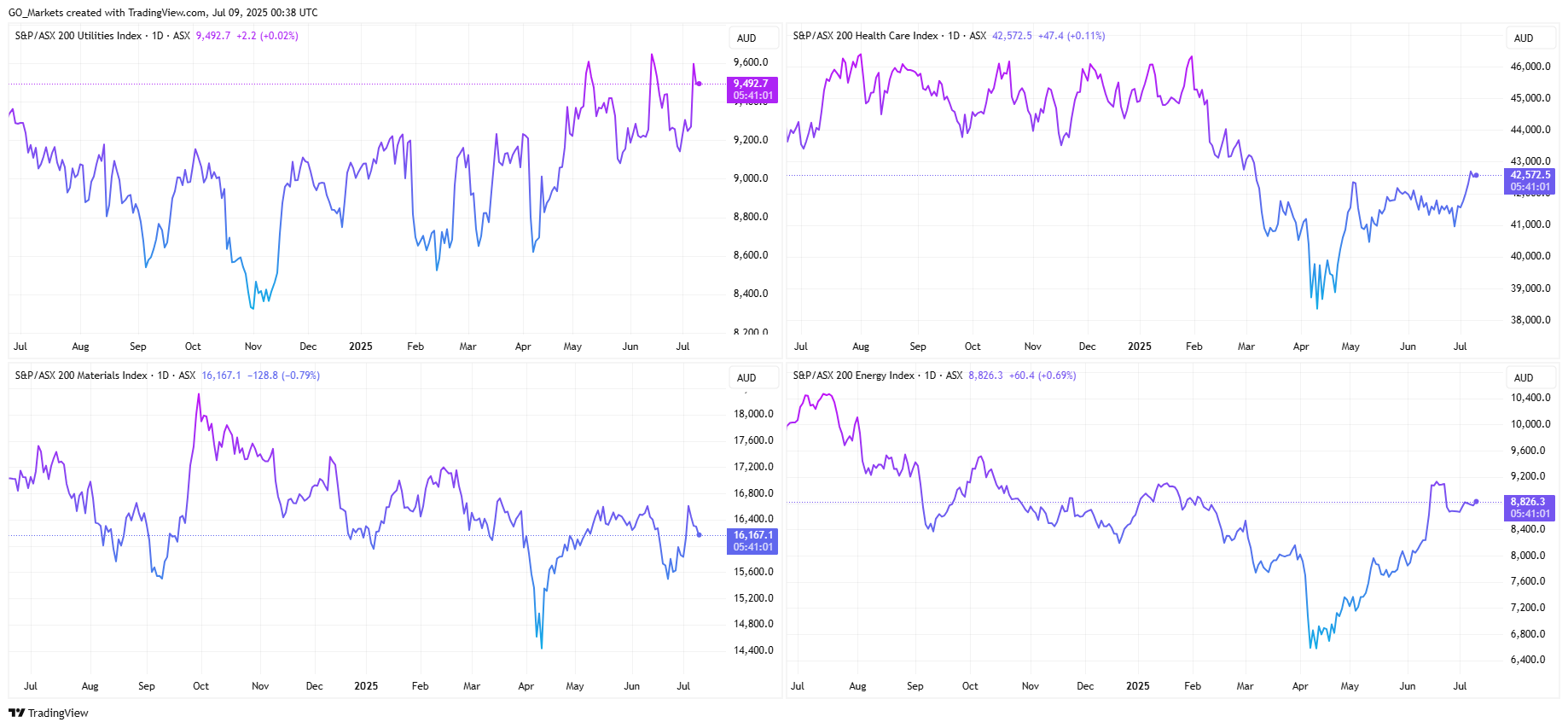Click the last-price dot on Energy chart line
The image size is (1568, 728).
click(1476, 502)
